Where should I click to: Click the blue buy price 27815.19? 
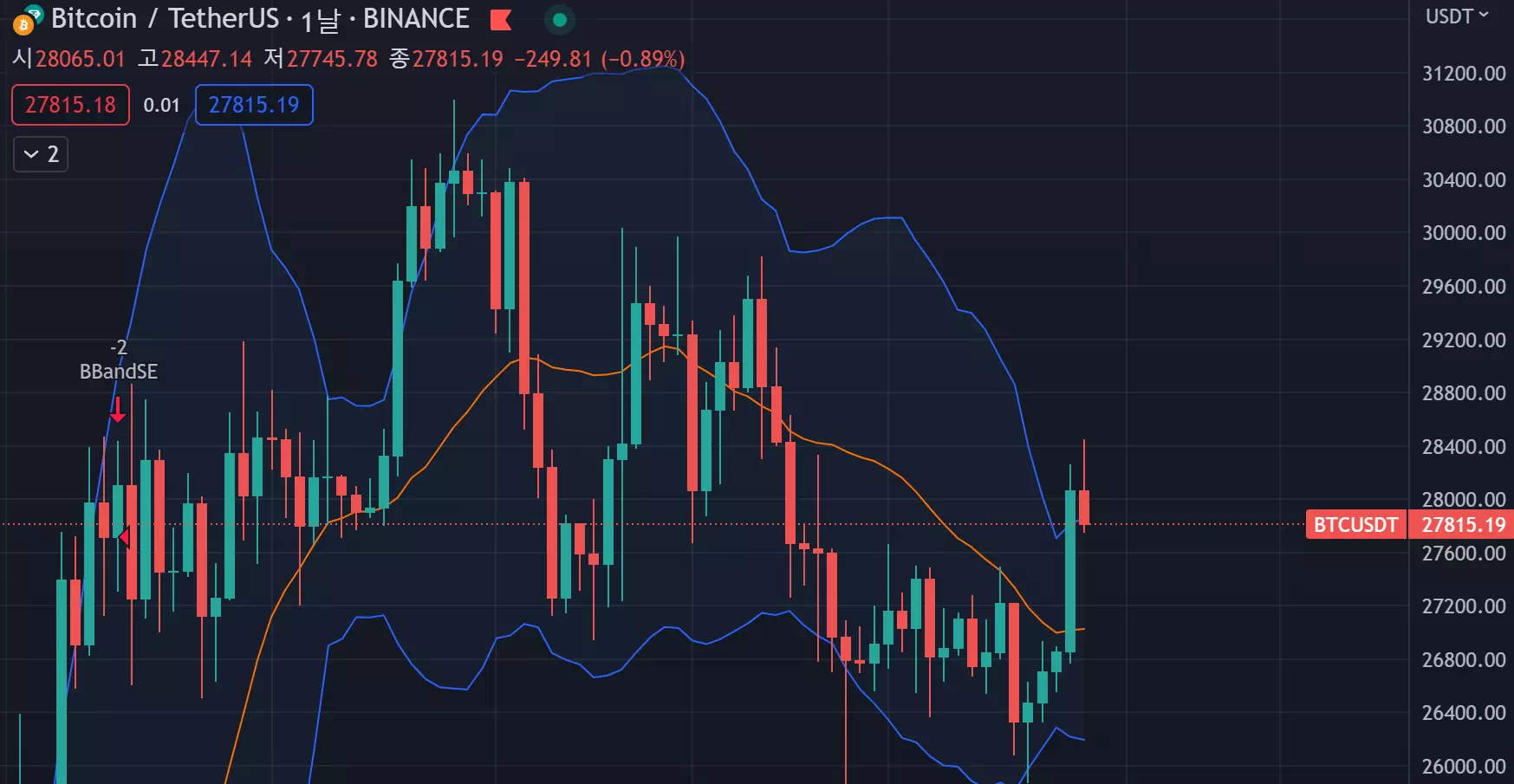pyautogui.click(x=254, y=105)
